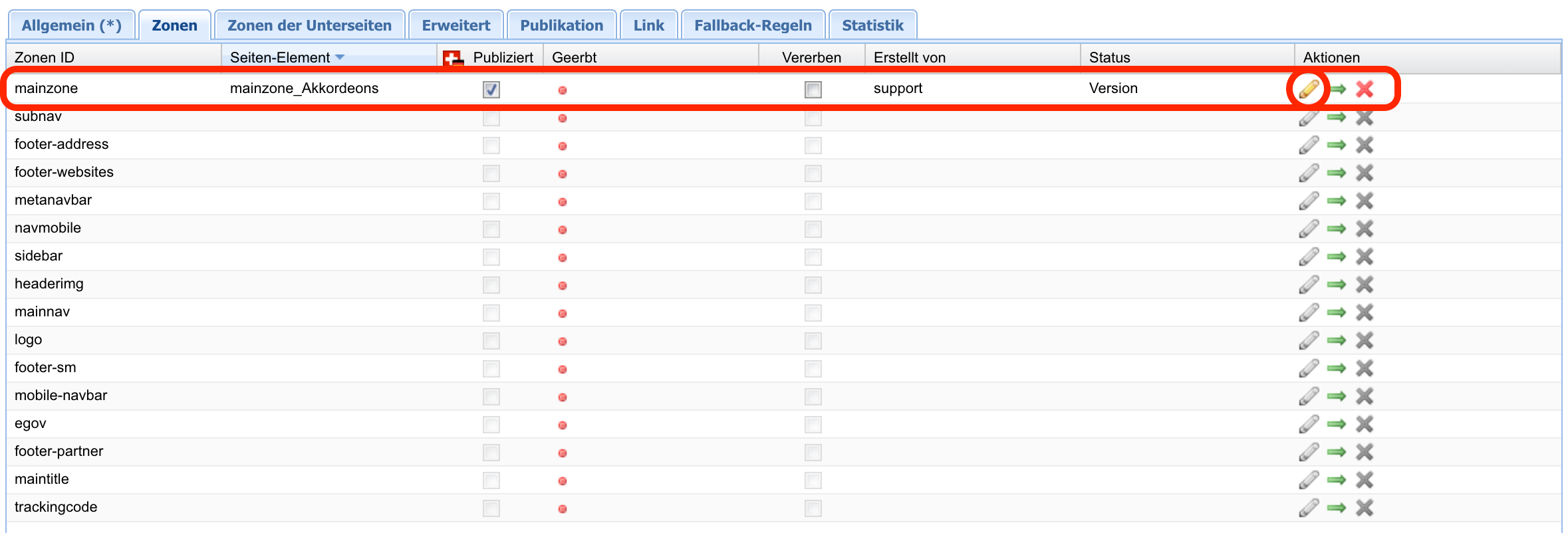Click the Version status cell
This screenshot has height=533, width=1568.
pos(1113,88)
